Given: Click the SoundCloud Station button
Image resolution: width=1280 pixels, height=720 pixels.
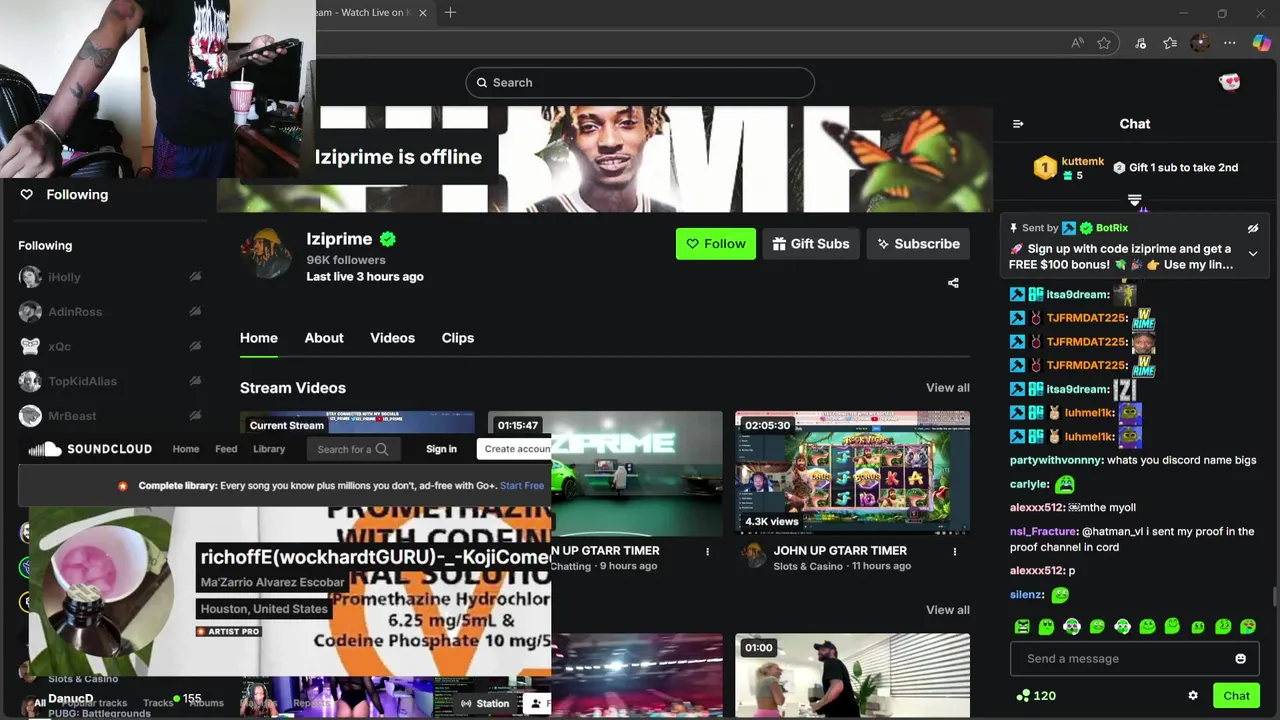Looking at the screenshot, I should [x=484, y=704].
